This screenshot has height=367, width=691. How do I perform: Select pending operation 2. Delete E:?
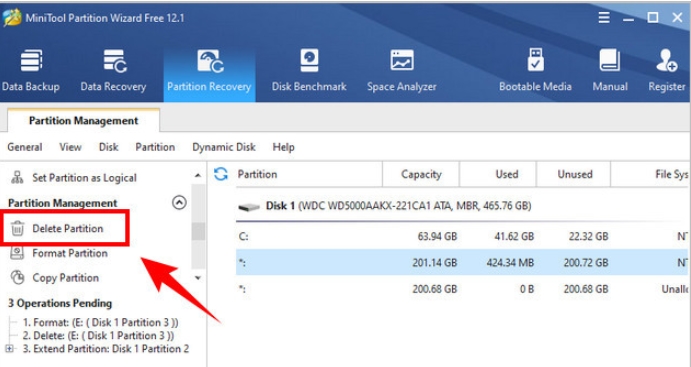[99, 336]
